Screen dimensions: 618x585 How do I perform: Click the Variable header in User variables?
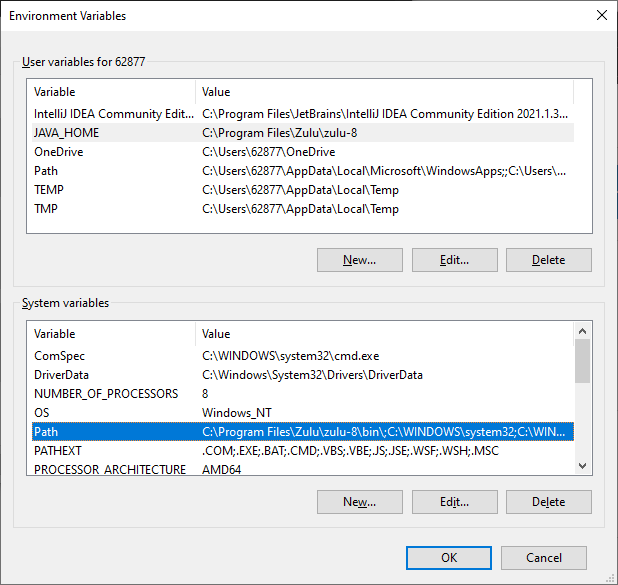point(114,92)
